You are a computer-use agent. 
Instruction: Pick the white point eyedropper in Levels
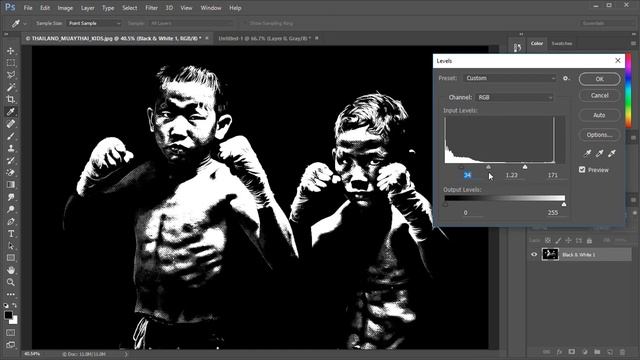611,153
